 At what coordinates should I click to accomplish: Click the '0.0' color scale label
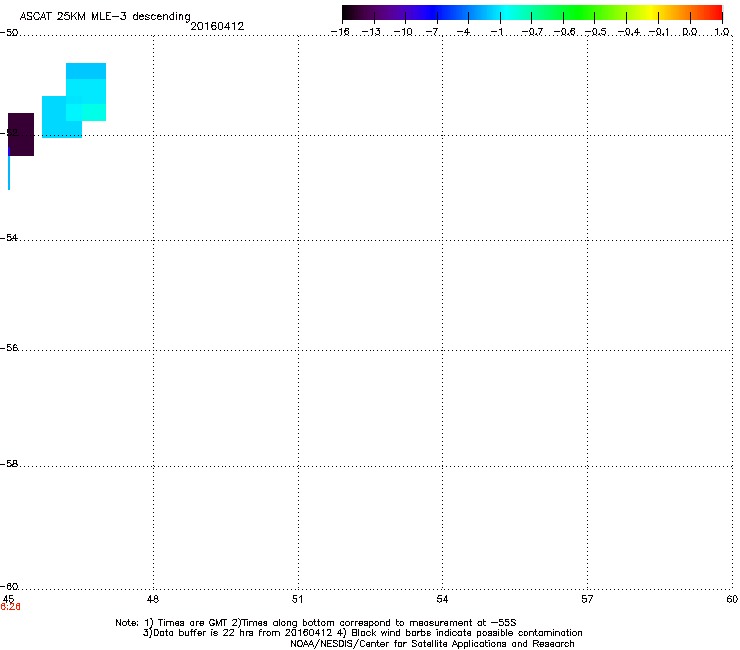pos(690,32)
